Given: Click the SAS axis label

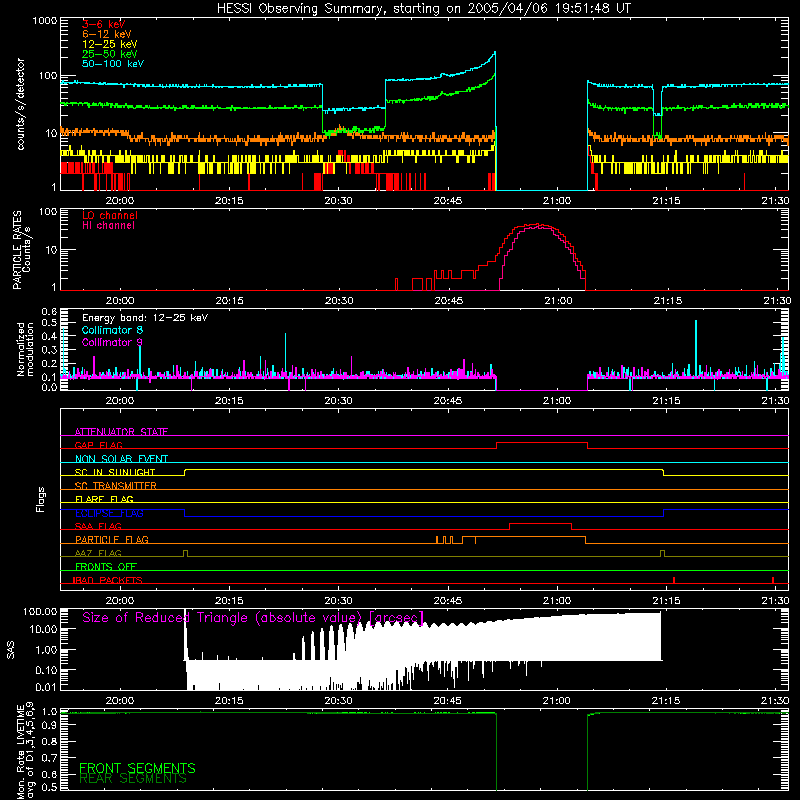Looking at the screenshot, I should pos(11,650).
